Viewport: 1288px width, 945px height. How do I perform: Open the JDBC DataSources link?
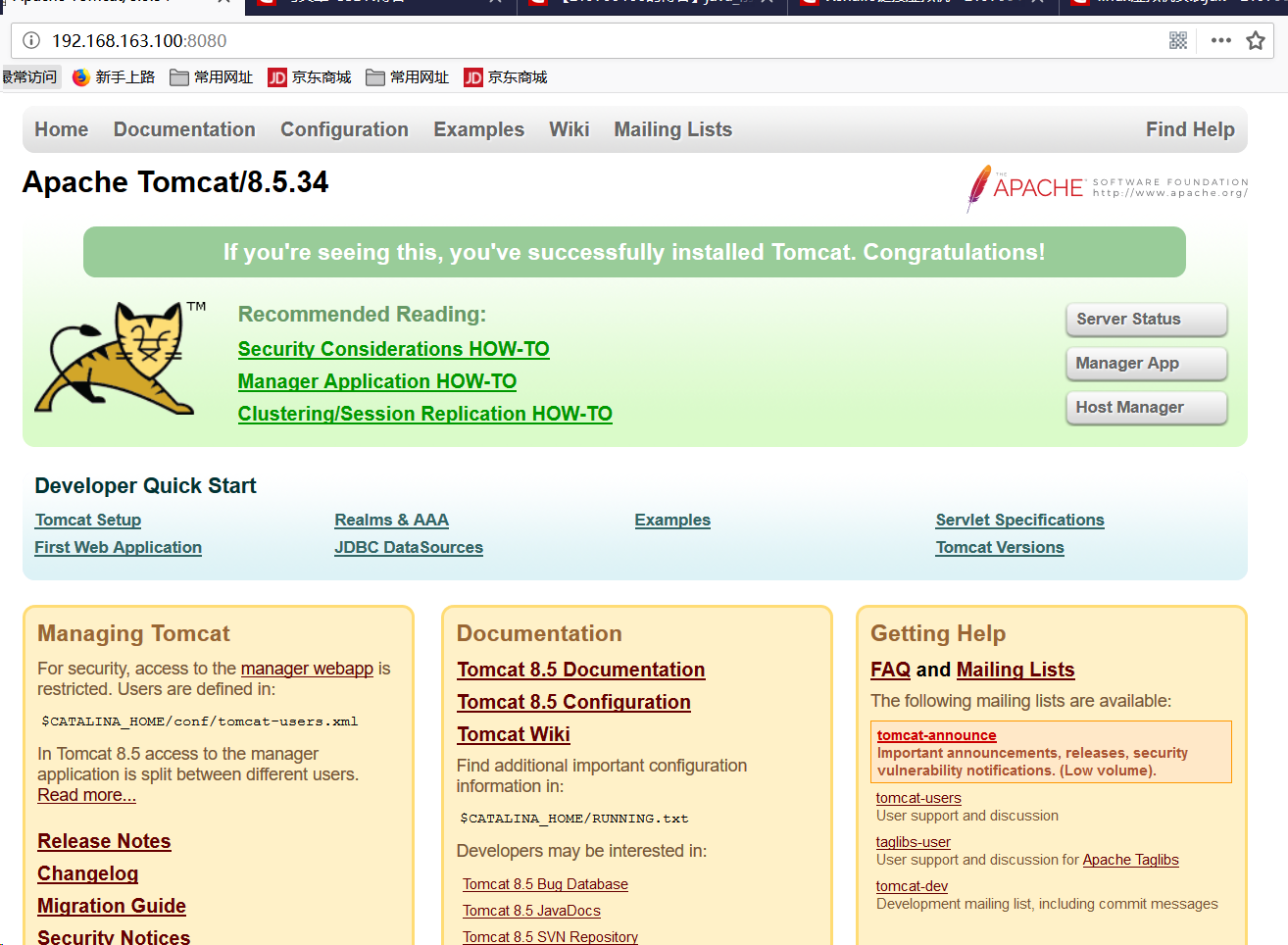(409, 547)
